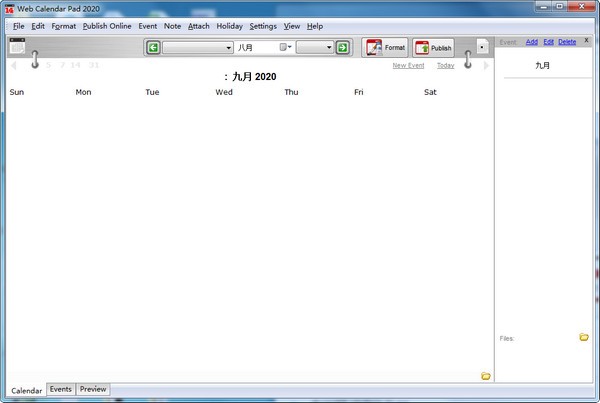Click the green previous arrow button
The width and height of the screenshot is (600, 403).
(153, 47)
